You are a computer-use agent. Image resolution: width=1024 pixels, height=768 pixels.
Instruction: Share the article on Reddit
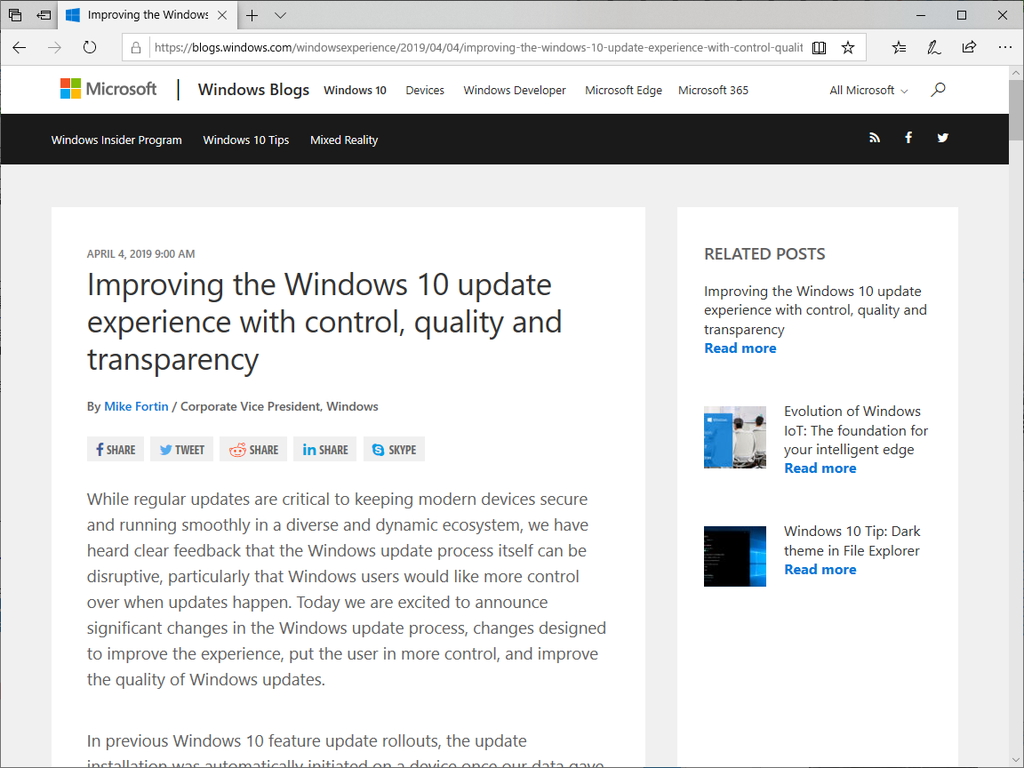[253, 448]
